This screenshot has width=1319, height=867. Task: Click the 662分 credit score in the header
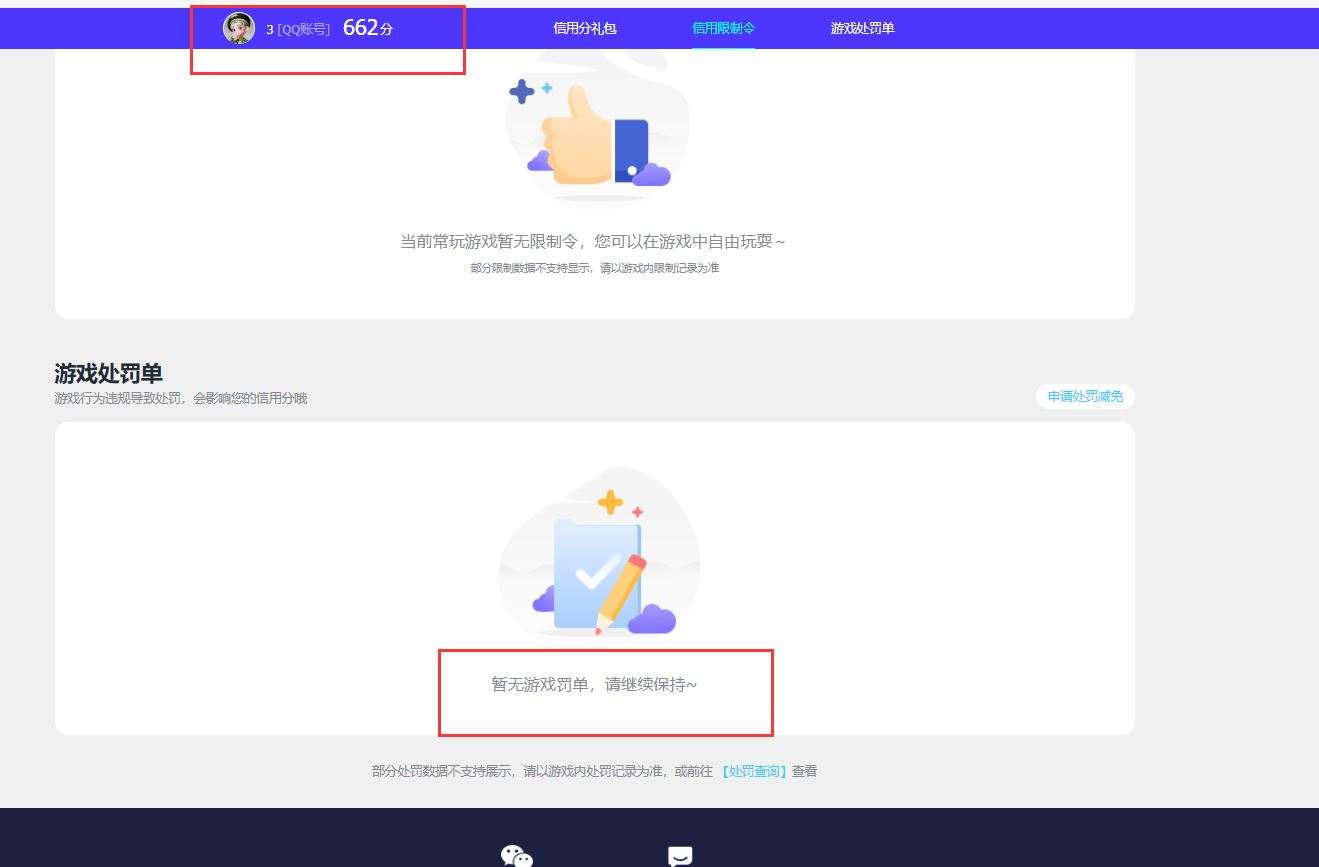point(368,29)
